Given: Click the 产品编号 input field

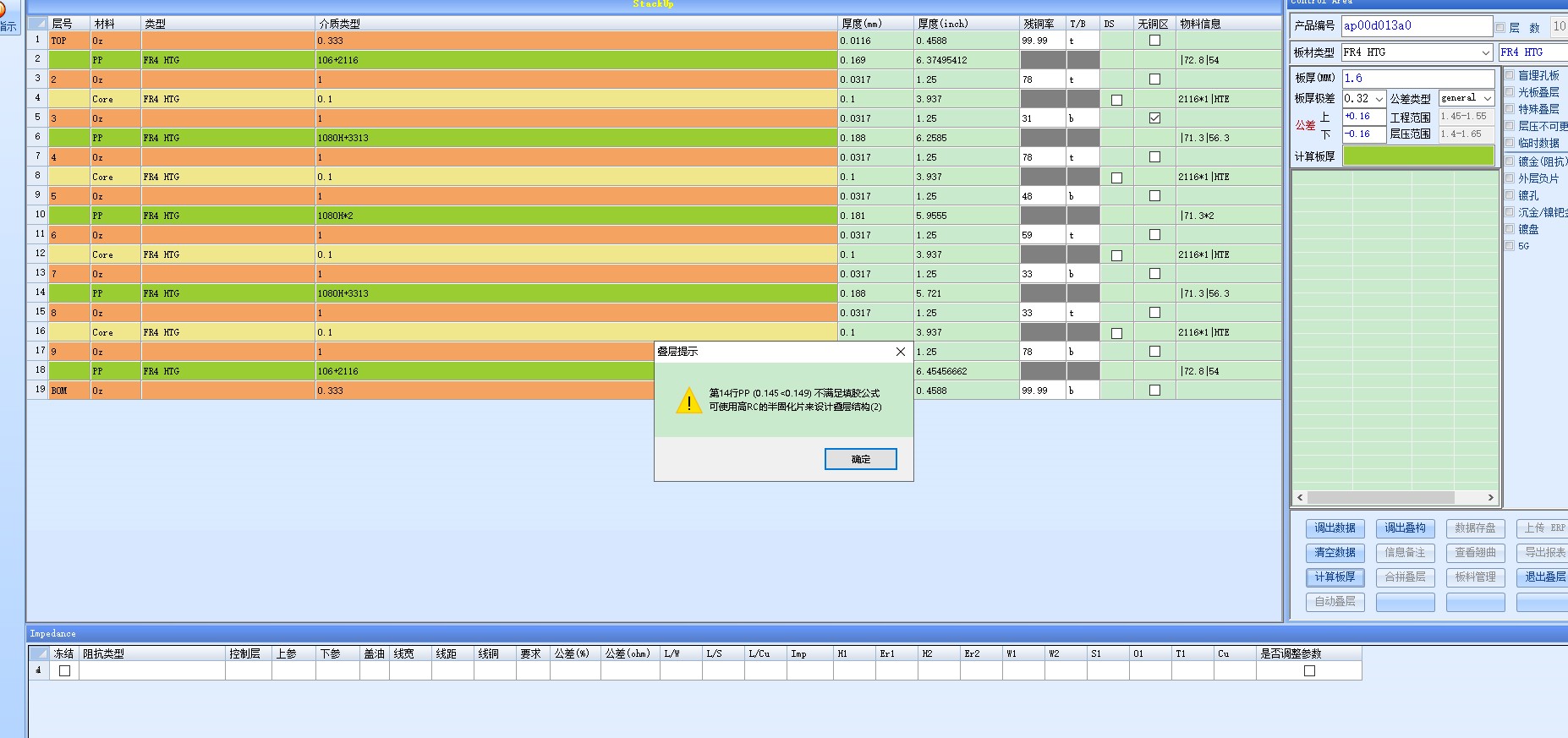Looking at the screenshot, I should tap(1417, 26).
